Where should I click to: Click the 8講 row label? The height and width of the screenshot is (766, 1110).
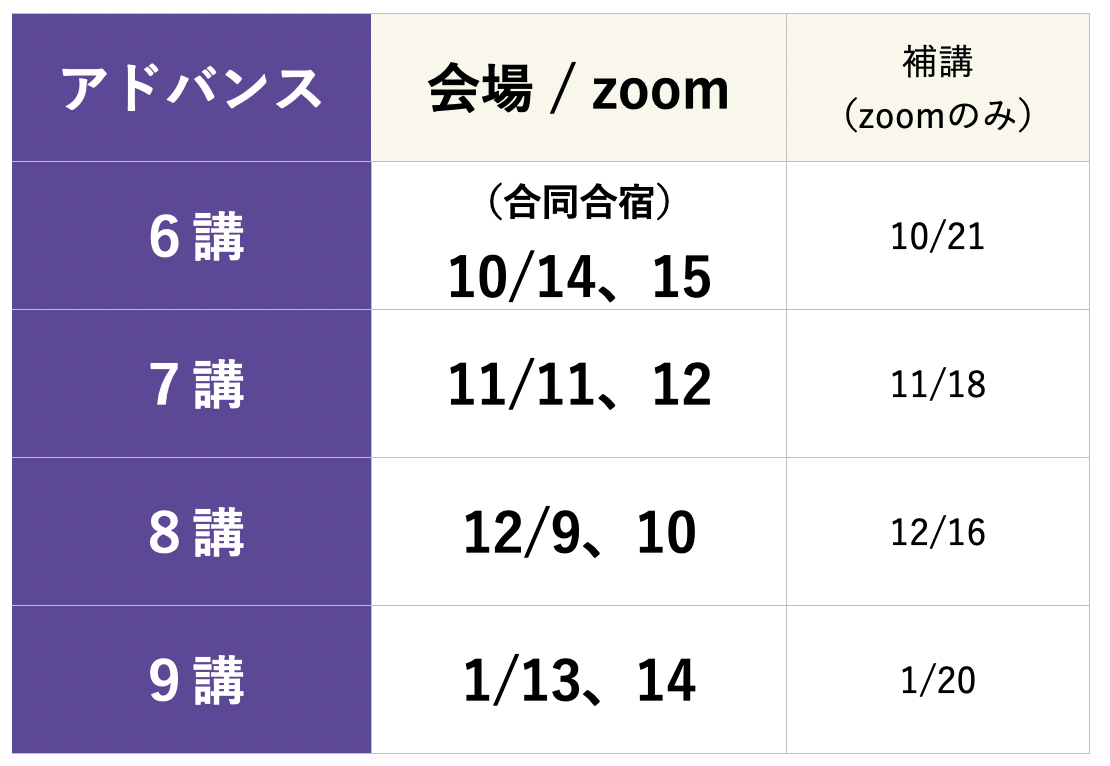tap(196, 532)
